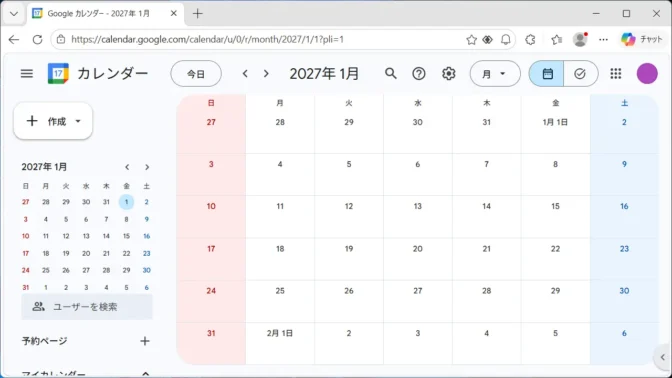Go to next month in mini calendar
Screen dimensions: 672x378
point(147,167)
